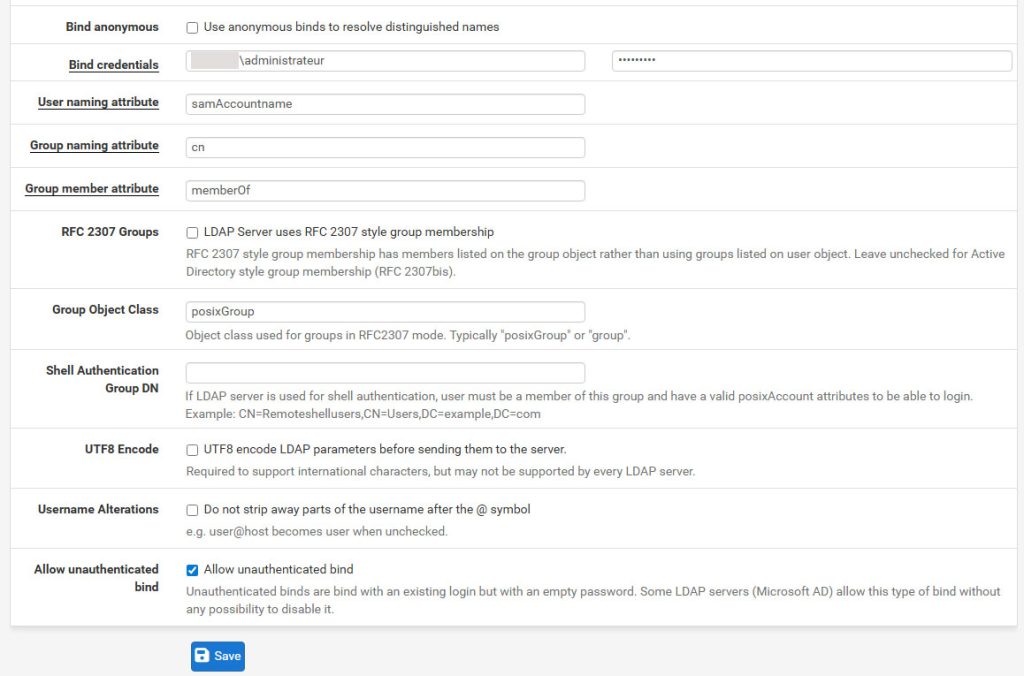
Task: Enable the Bind anonymous checkbox
Action: pyautogui.click(x=192, y=28)
